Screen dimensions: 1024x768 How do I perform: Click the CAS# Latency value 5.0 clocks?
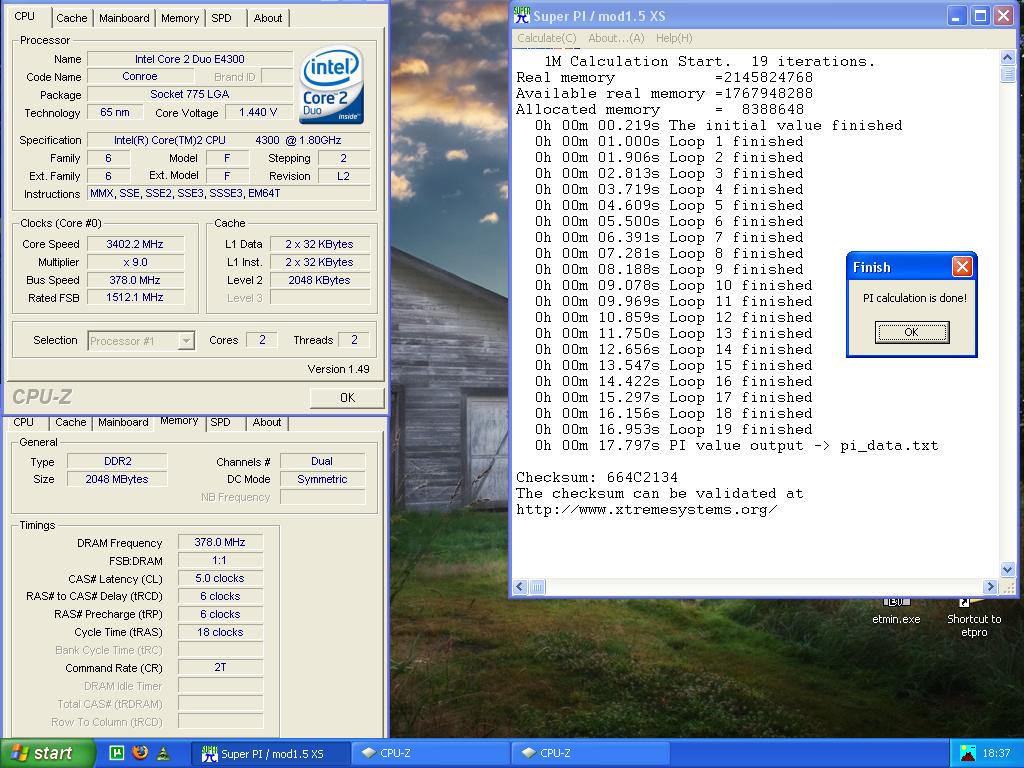220,578
